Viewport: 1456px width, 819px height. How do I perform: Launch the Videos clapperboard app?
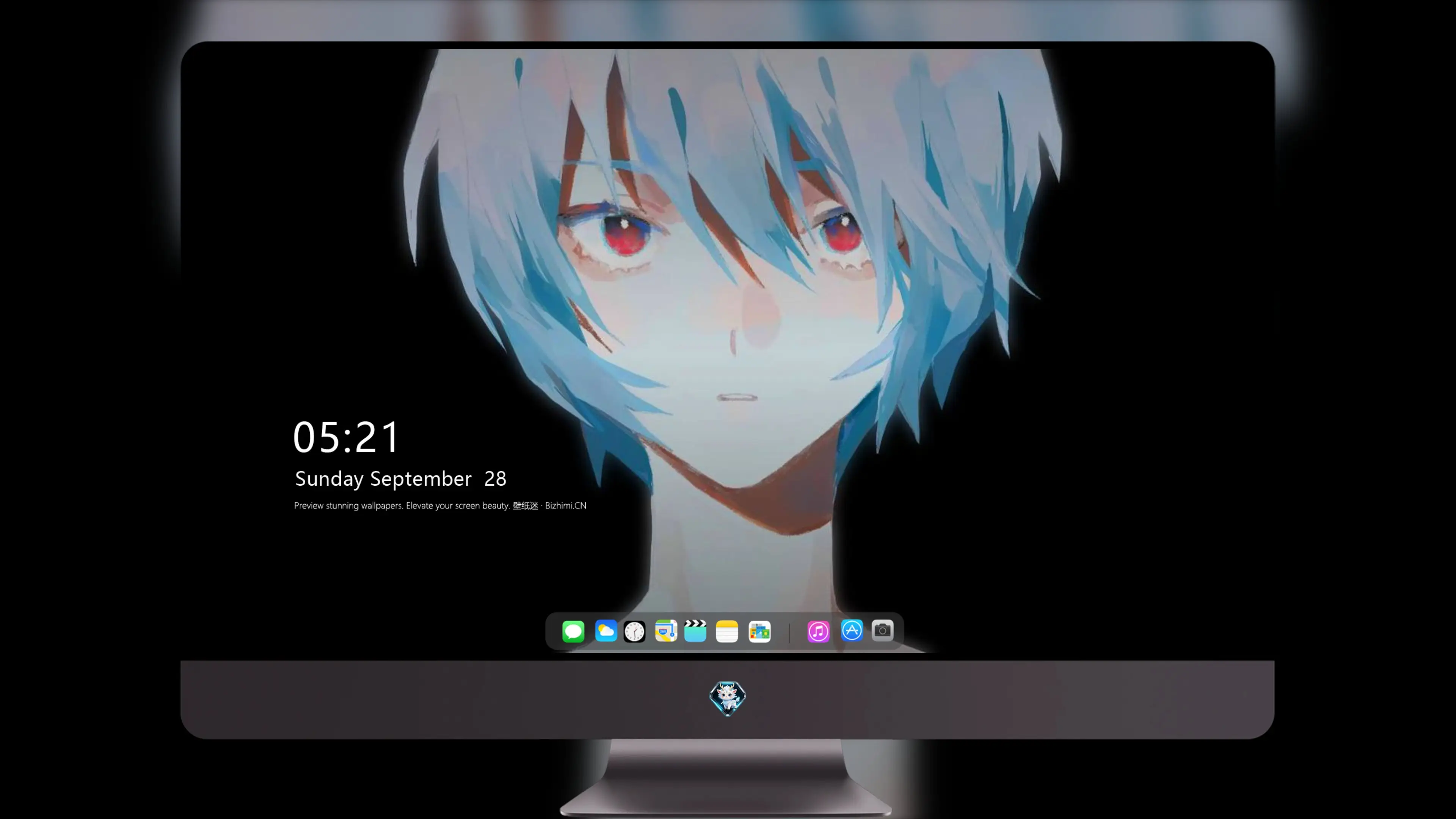pyautogui.click(x=695, y=631)
